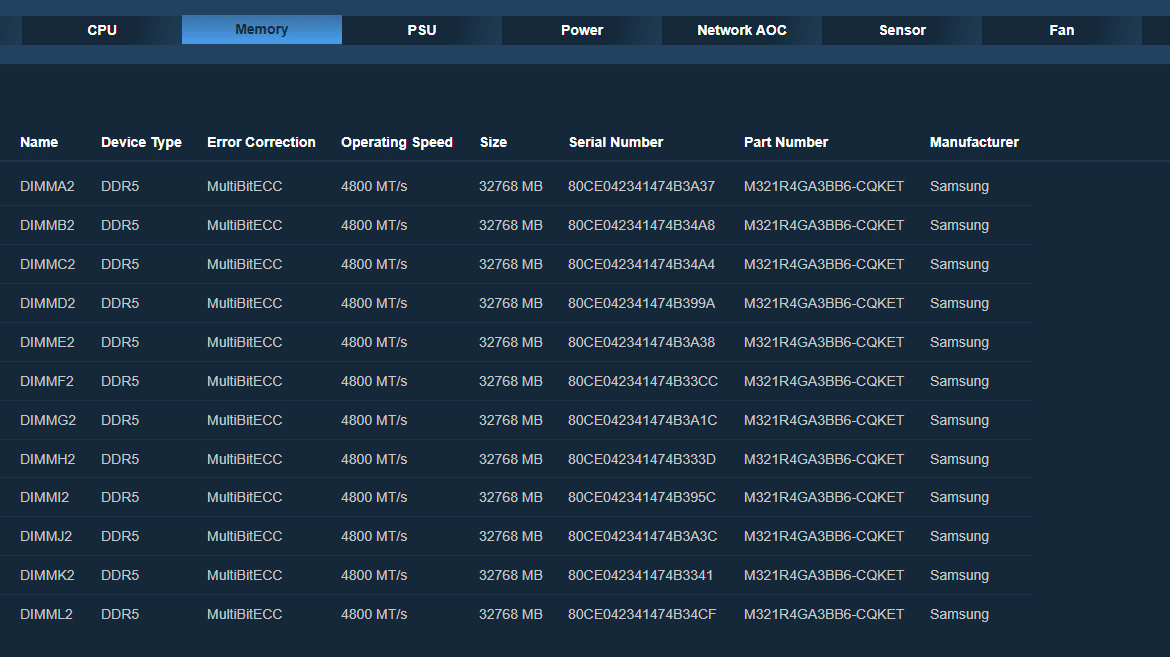Click serial number 80CE042341474B399A
Image resolution: width=1170 pixels, height=657 pixels.
coord(641,303)
